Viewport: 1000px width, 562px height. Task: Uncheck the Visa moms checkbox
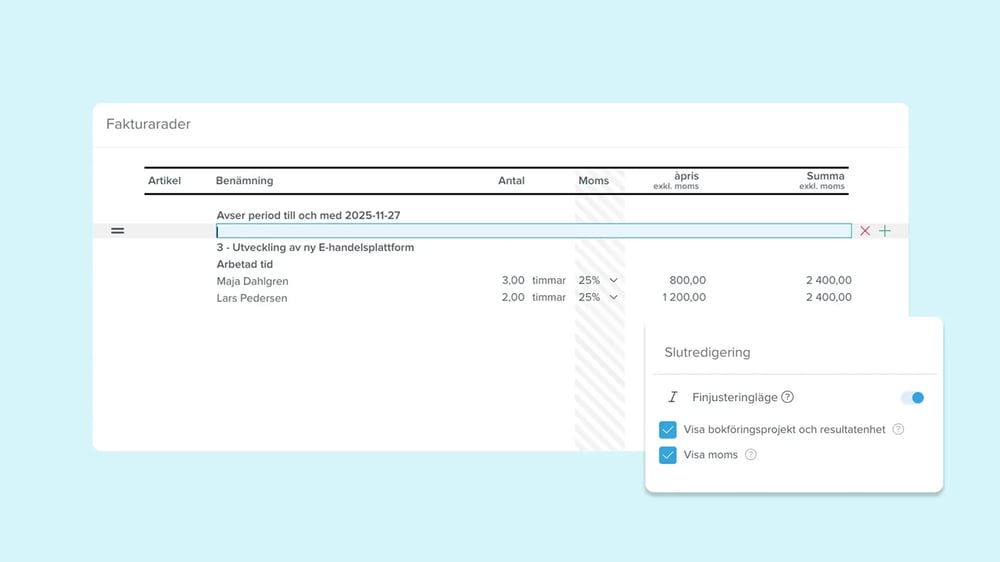[668, 455]
